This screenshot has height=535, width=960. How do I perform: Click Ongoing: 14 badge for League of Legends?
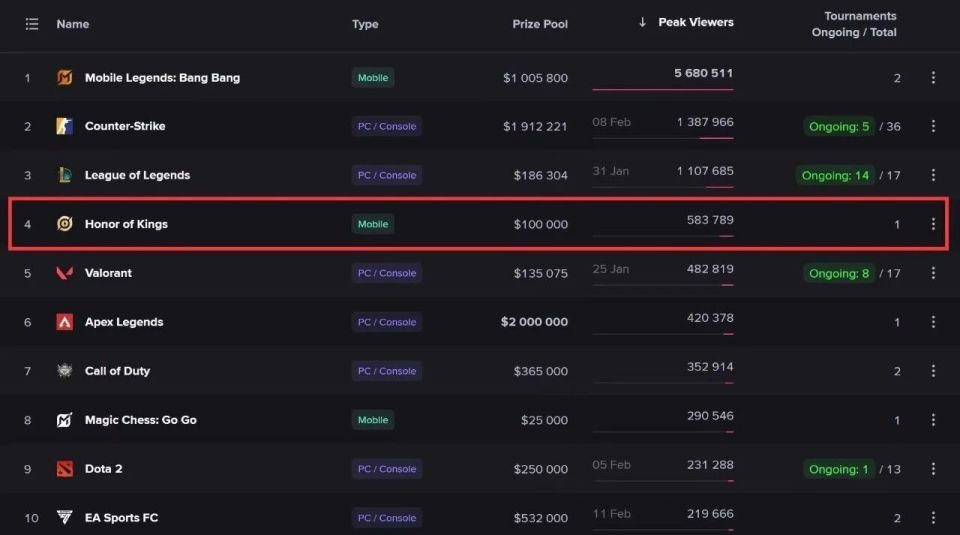835,175
